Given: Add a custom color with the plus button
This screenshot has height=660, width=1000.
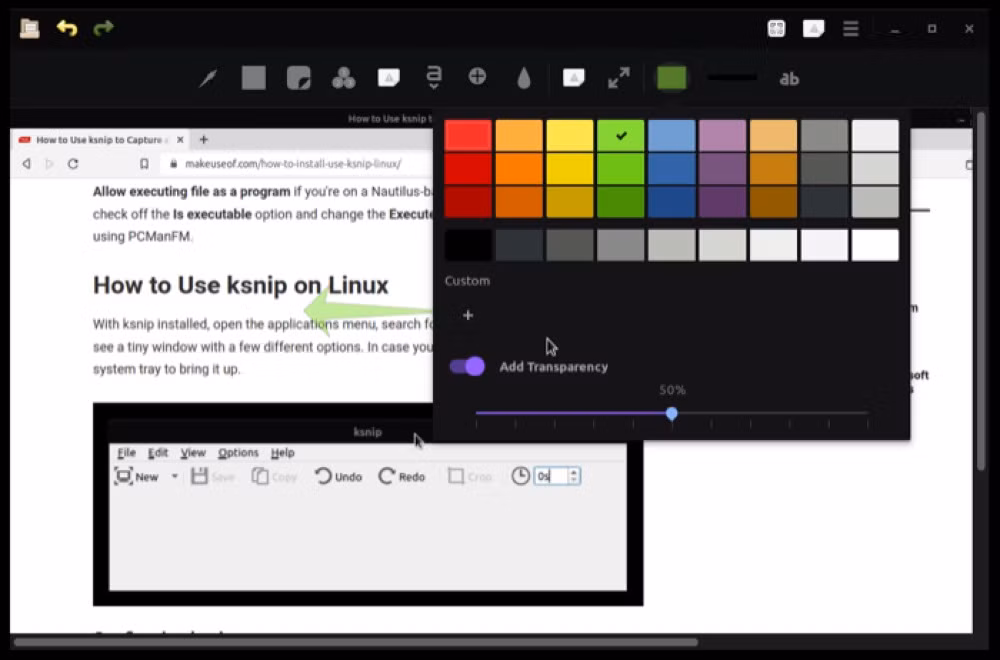Looking at the screenshot, I should coord(468,315).
